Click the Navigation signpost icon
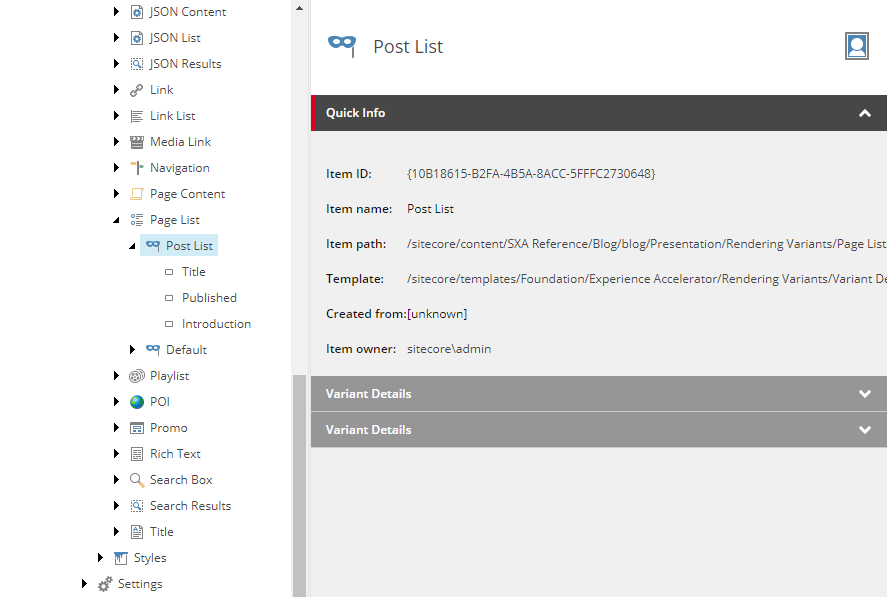887x597 pixels. (137, 168)
